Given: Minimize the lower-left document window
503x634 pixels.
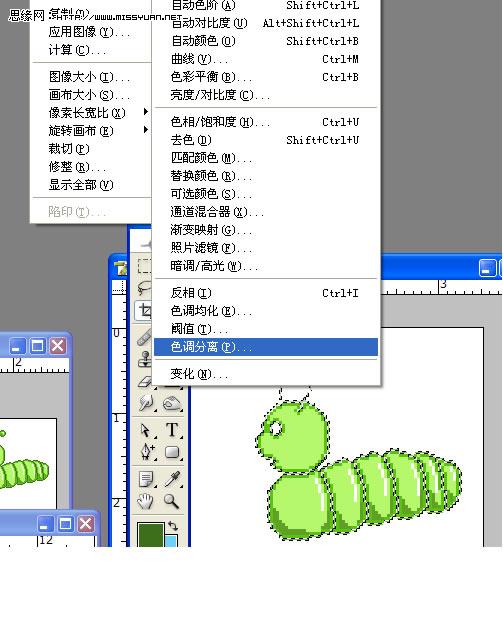Looking at the screenshot, I should (45, 524).
